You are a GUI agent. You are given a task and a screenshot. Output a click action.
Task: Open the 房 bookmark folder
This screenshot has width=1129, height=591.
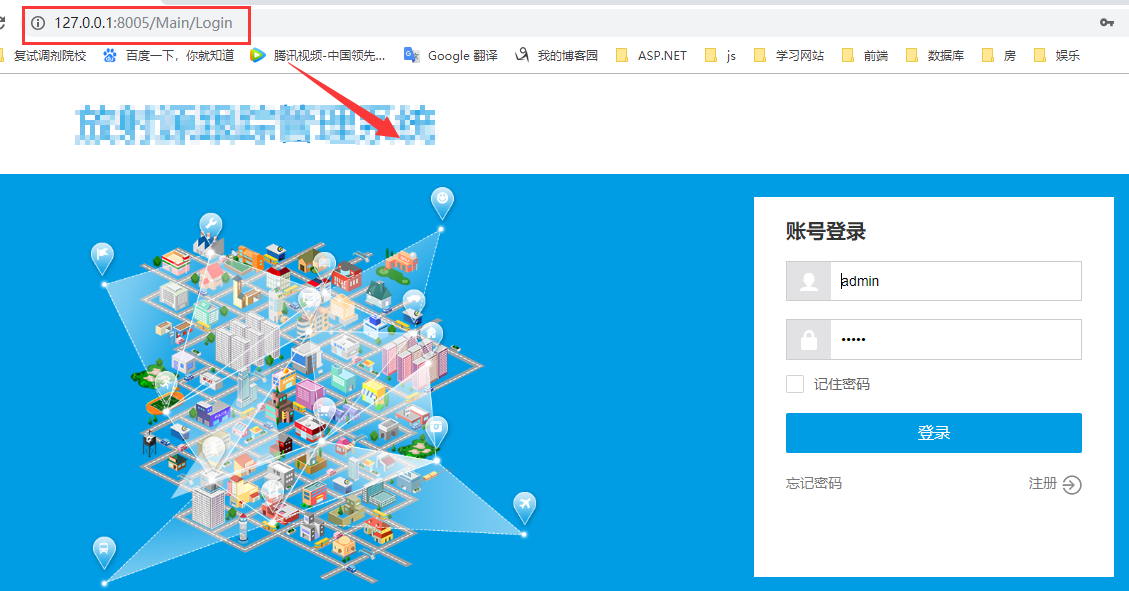[x=999, y=55]
